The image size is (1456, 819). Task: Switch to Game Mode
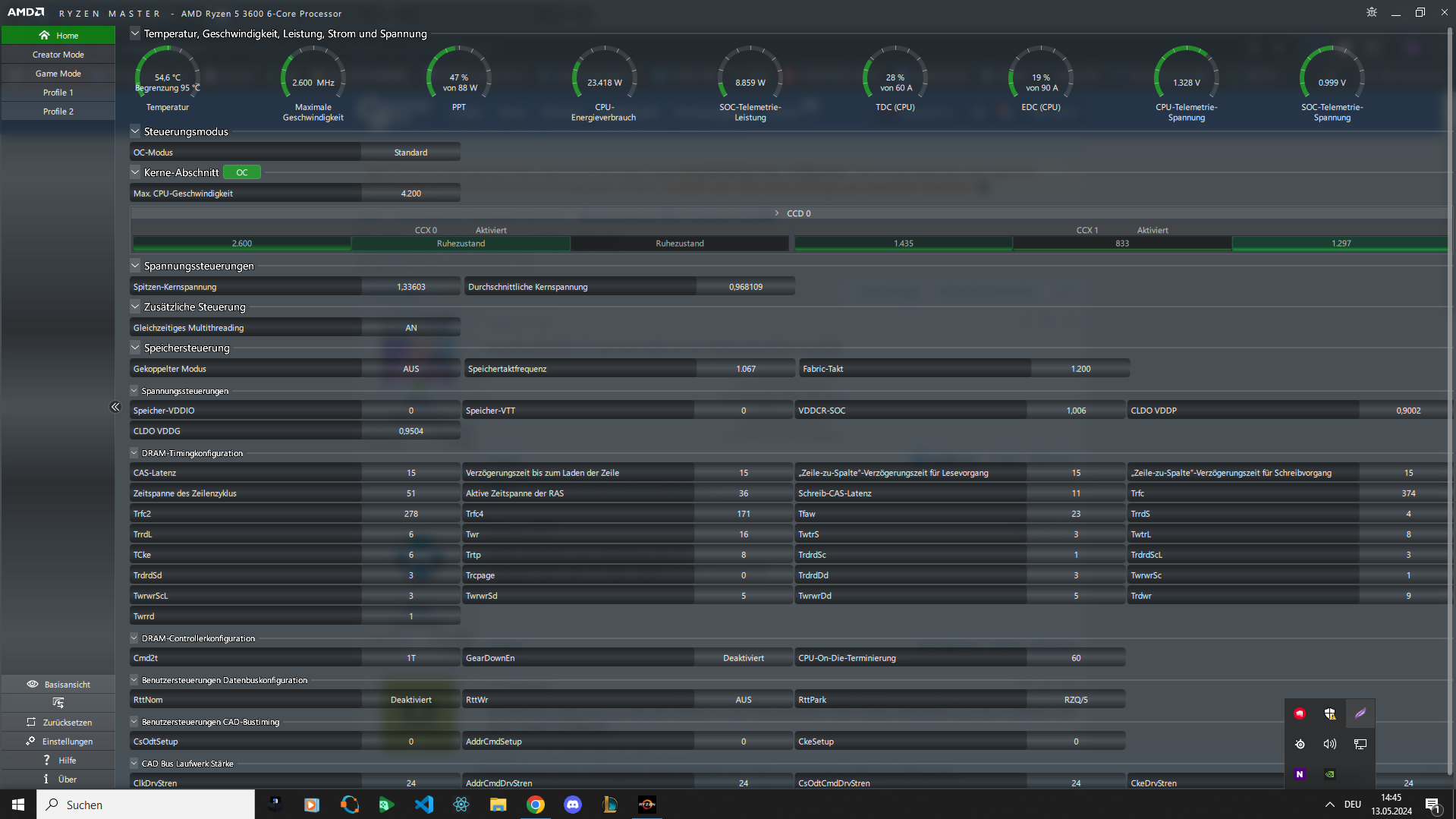[58, 74]
